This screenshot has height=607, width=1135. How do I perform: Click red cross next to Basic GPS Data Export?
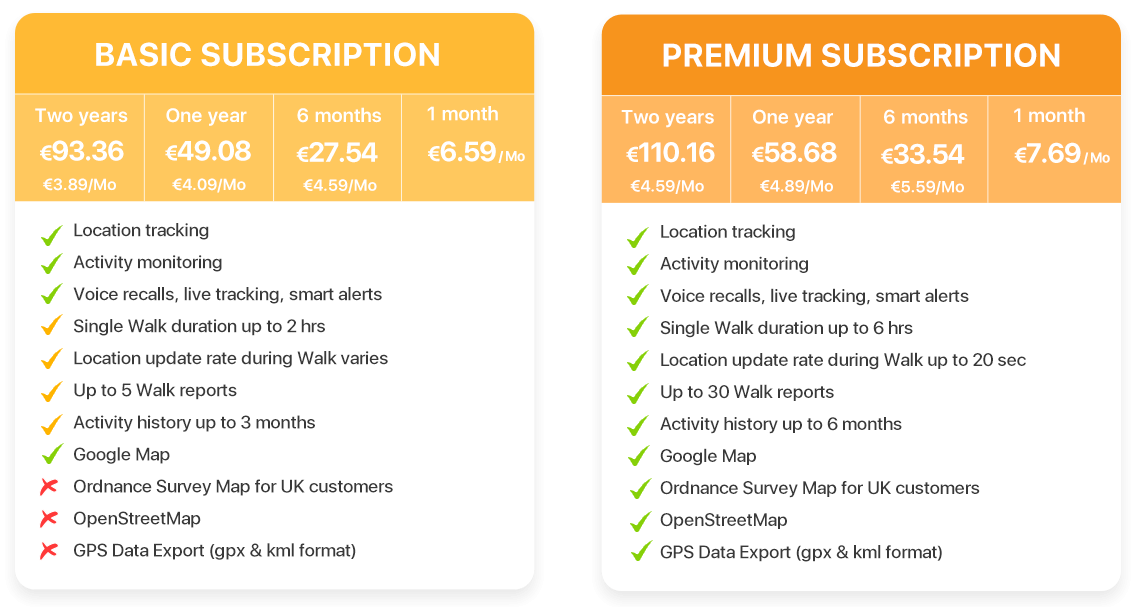click(49, 551)
